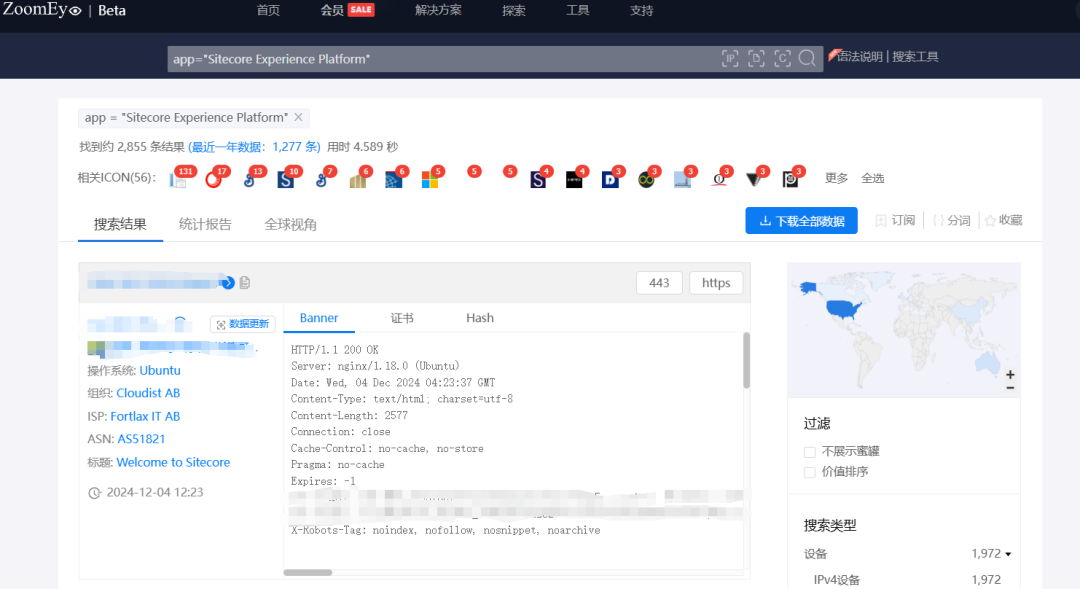
Task: Click the banner vertical scrollbar
Action: 746,361
